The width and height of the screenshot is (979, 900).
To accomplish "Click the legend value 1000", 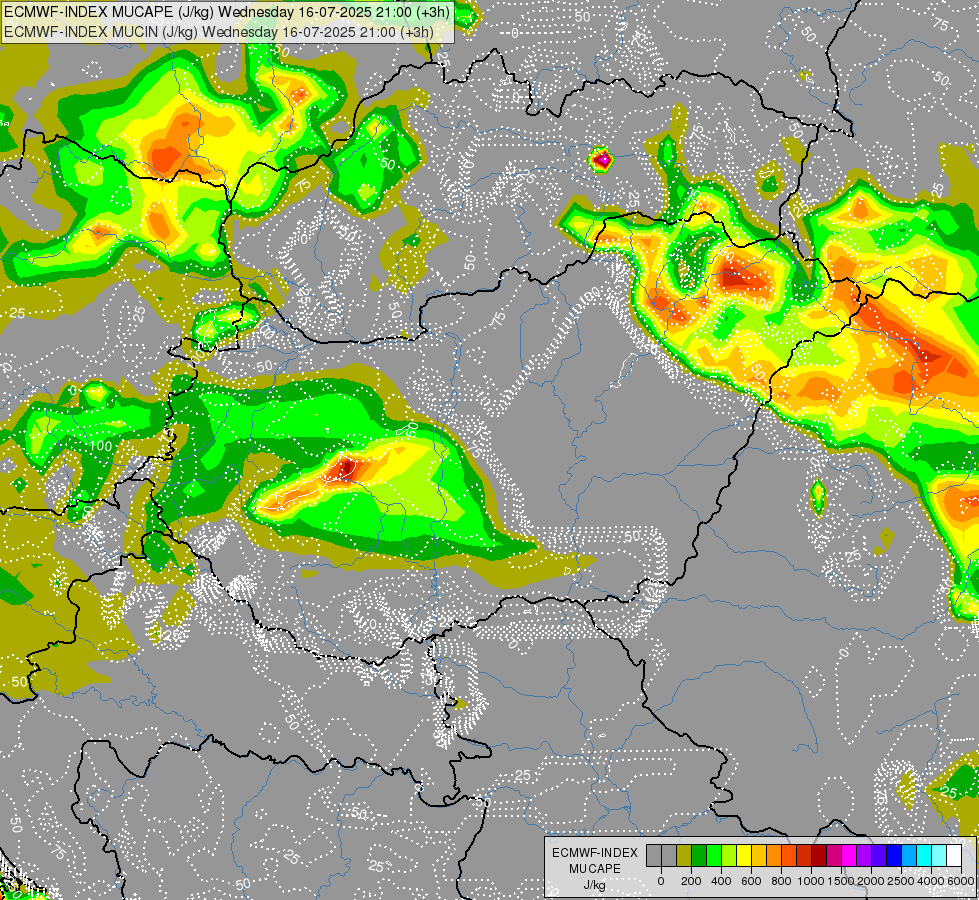I will [x=811, y=881].
